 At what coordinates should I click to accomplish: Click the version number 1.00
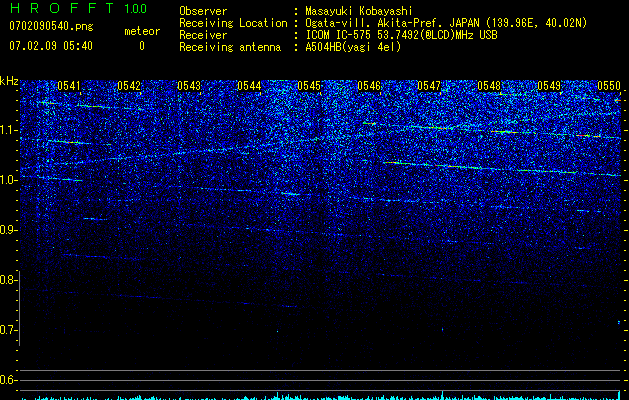pos(136,8)
